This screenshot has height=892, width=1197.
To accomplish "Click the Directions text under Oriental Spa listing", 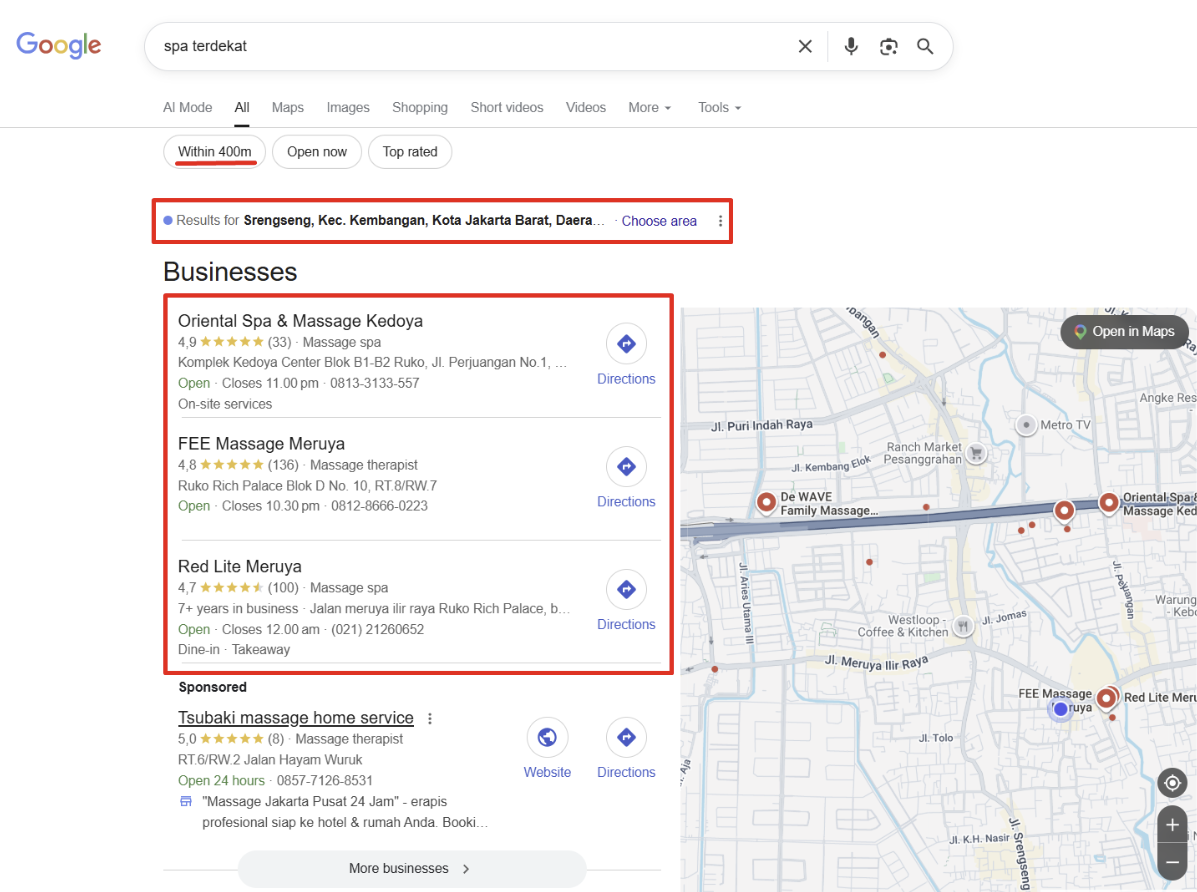I will tap(626, 379).
